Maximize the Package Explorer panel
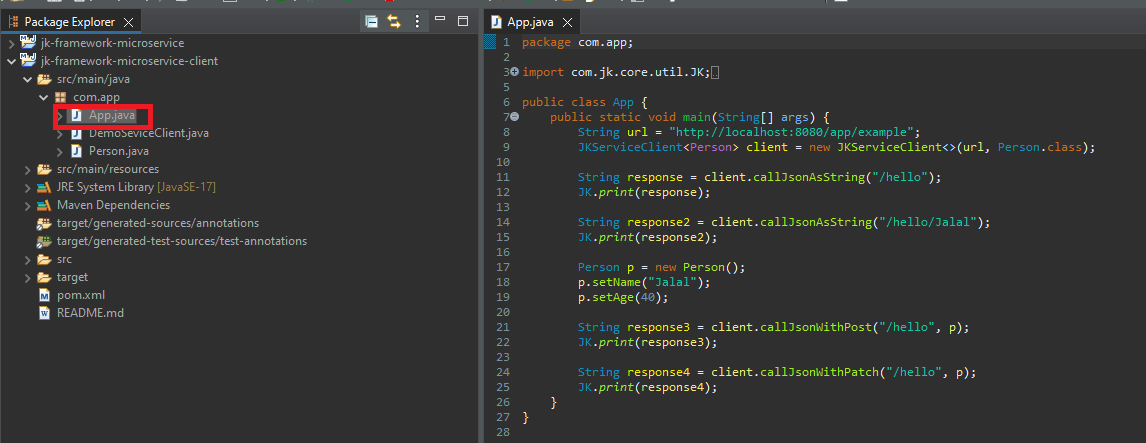 463,21
